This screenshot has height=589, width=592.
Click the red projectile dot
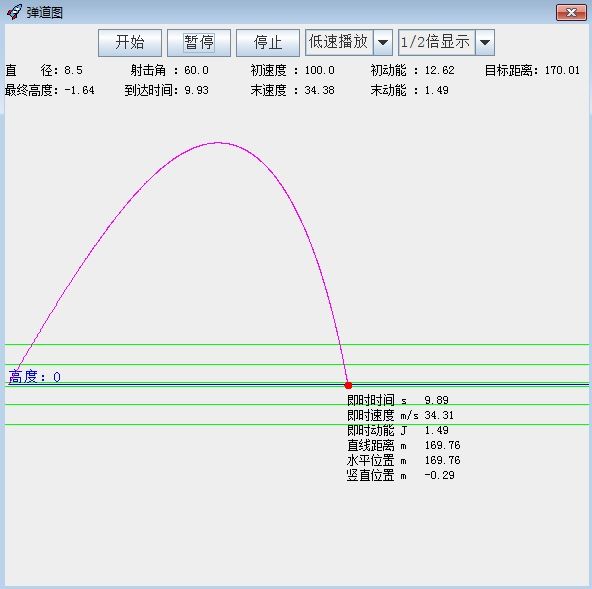pyautogui.click(x=348, y=385)
